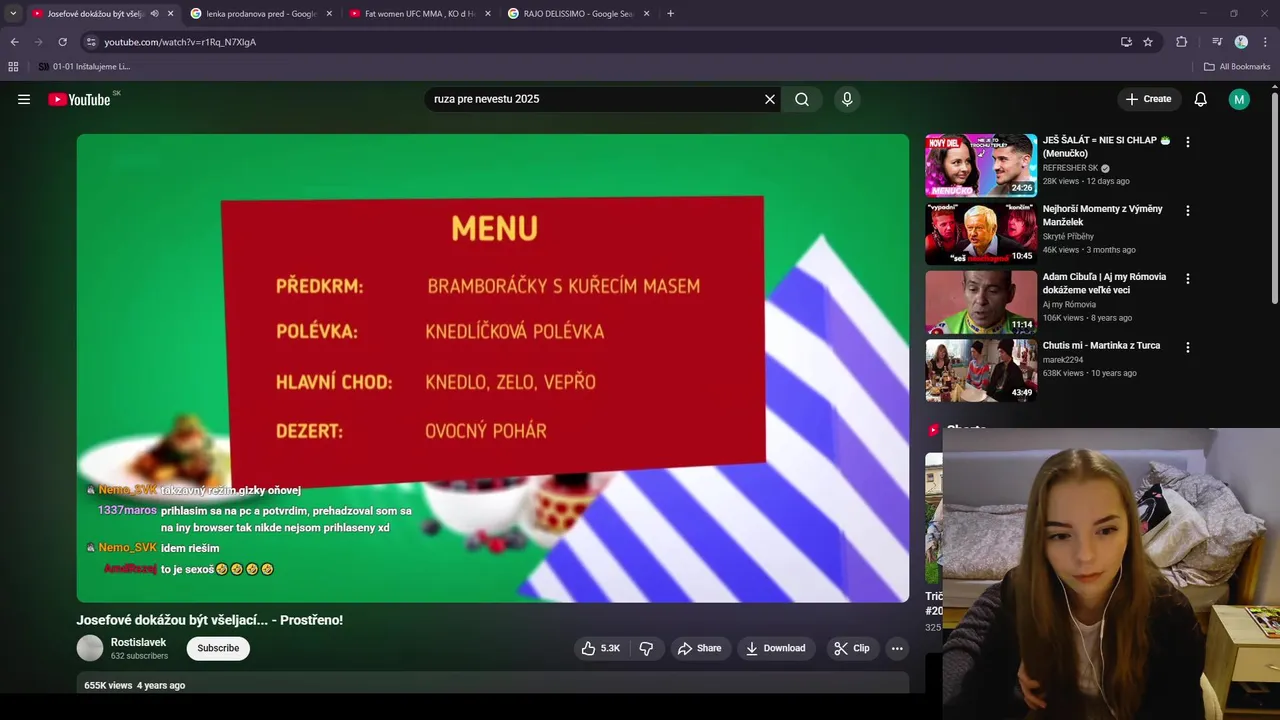Open options menu for Nejhorší Momenty video
This screenshot has height=720, width=1280.
(1188, 211)
